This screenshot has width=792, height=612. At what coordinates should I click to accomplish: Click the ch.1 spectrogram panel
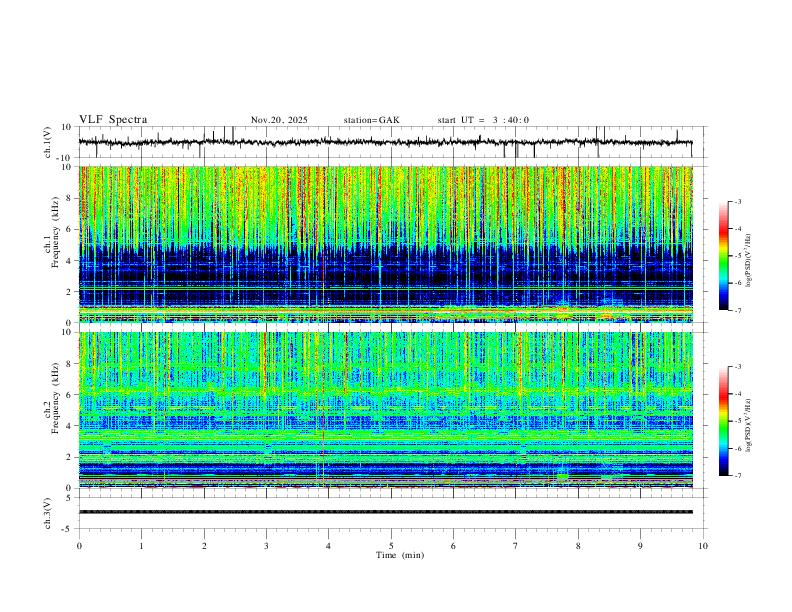pos(385,244)
